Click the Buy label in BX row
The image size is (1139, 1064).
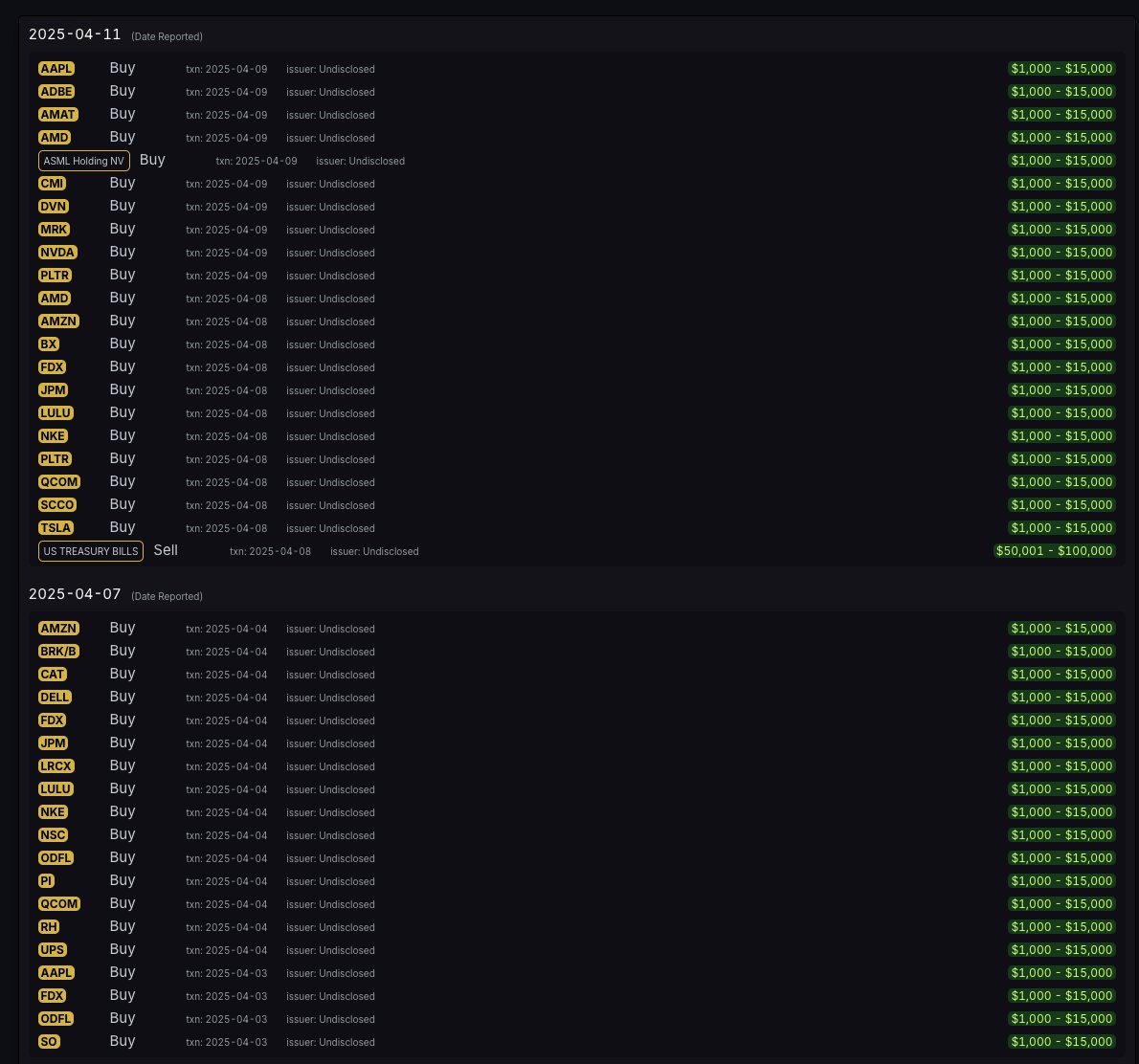point(123,344)
